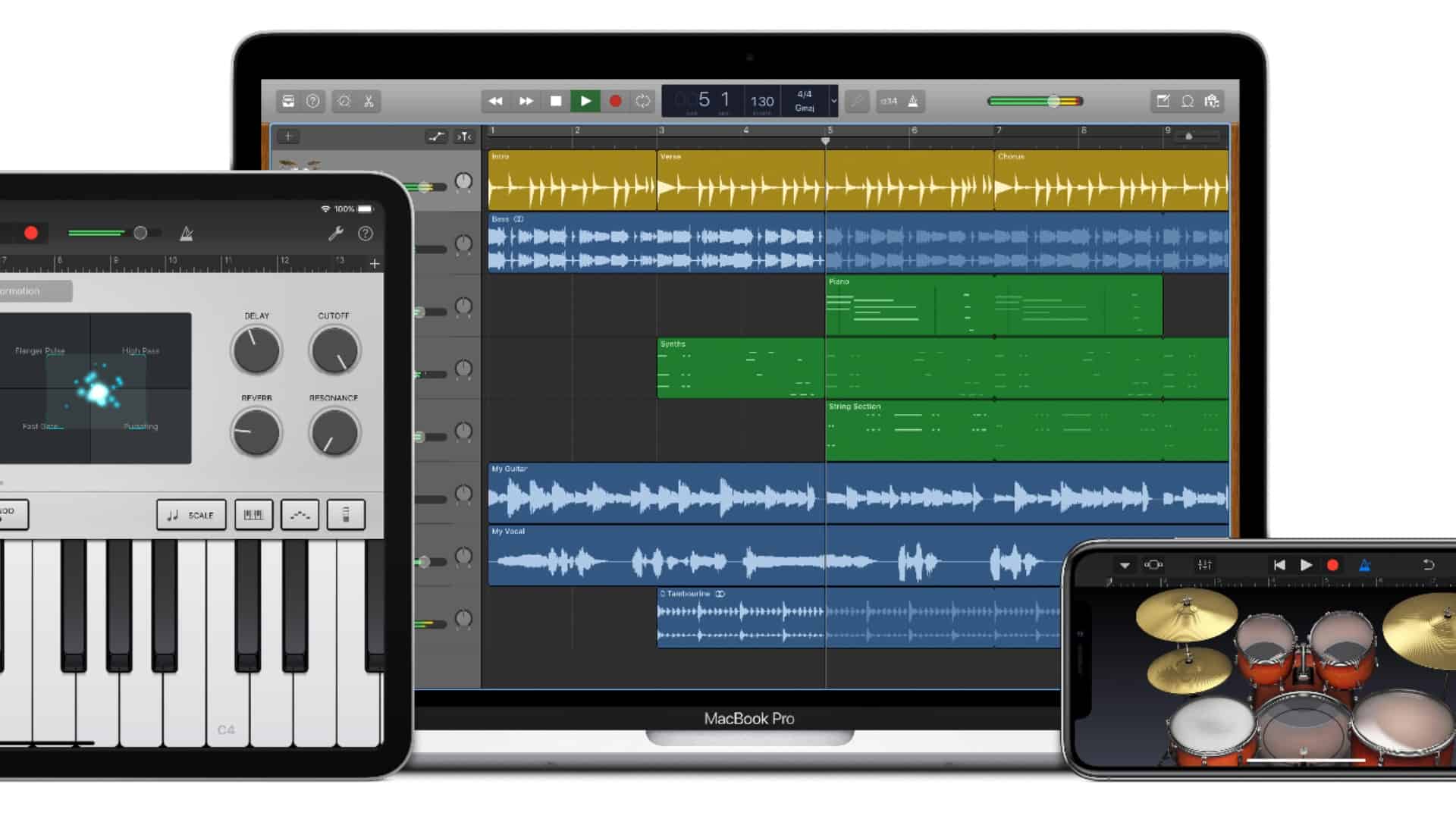The width and height of the screenshot is (1456, 819).
Task: Click the 4/4 Gmaj signature display
Action: click(805, 101)
